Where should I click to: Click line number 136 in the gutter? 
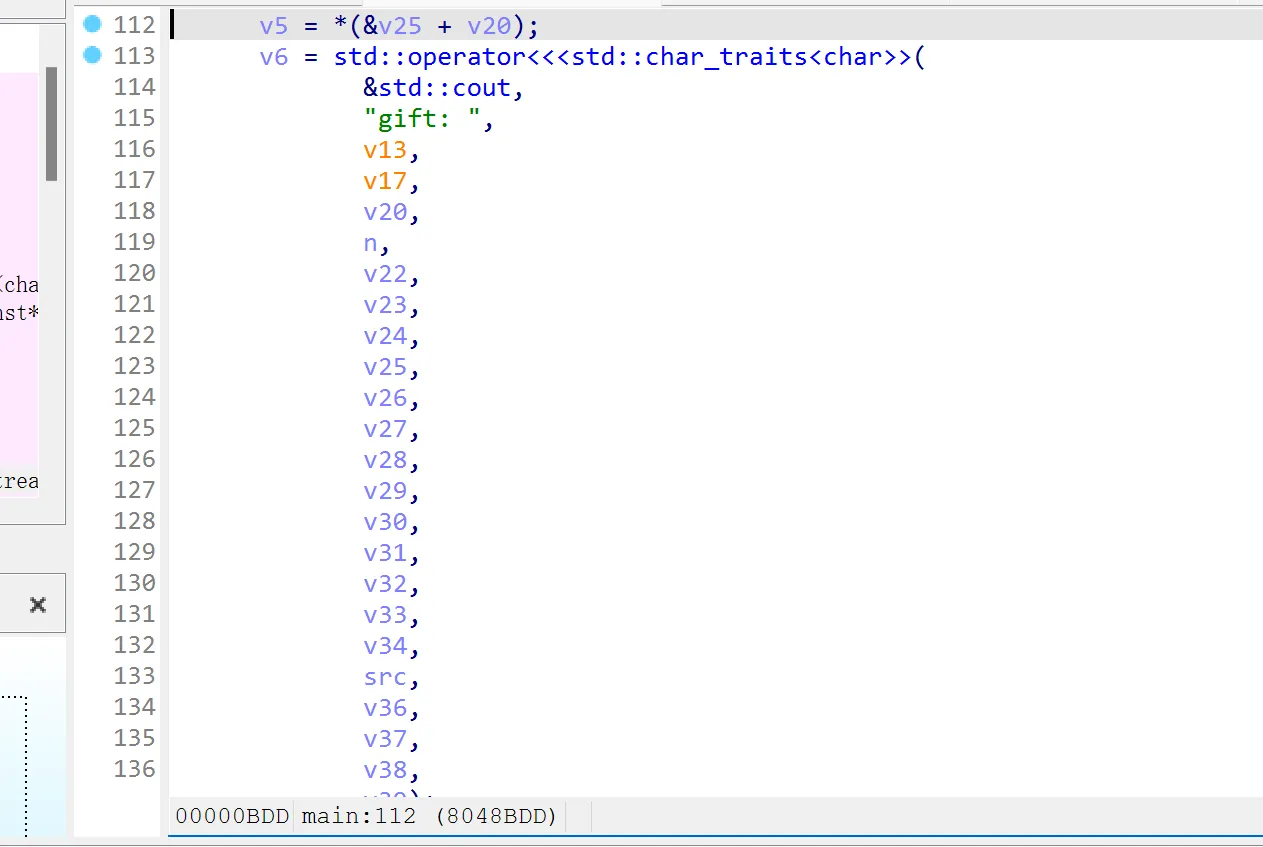[134, 769]
